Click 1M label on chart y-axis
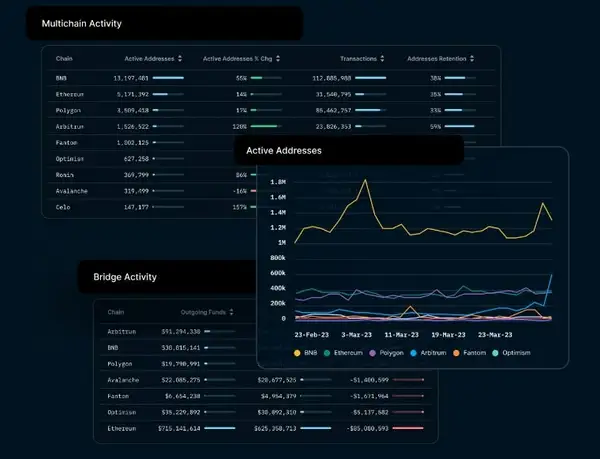This screenshot has width=600, height=459. coord(282,243)
